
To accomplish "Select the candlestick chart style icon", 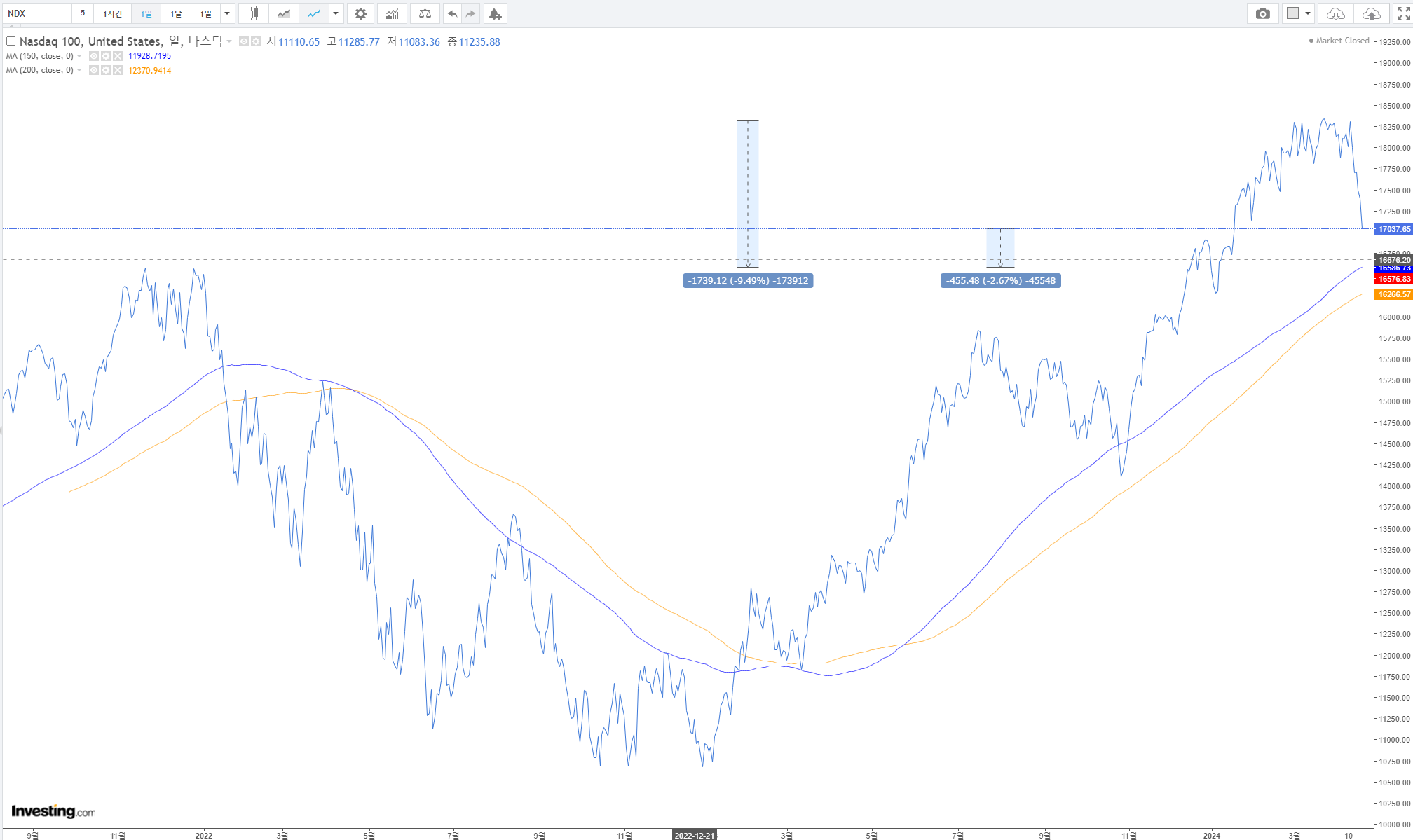I will 254,13.
